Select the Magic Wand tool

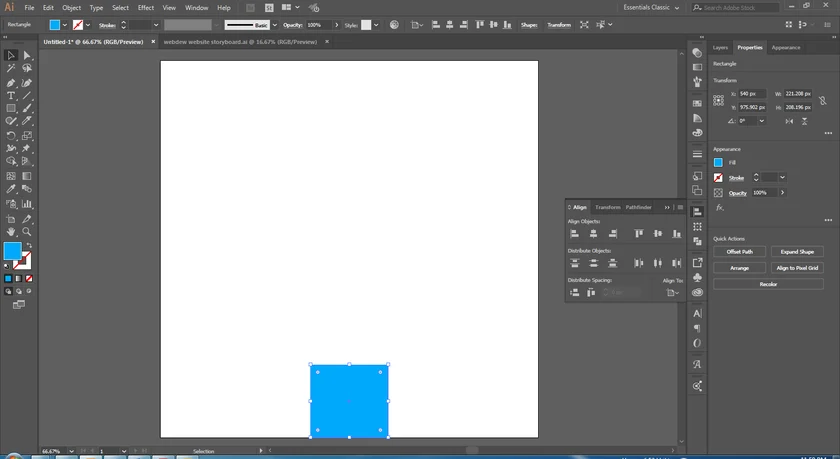pyautogui.click(x=11, y=69)
